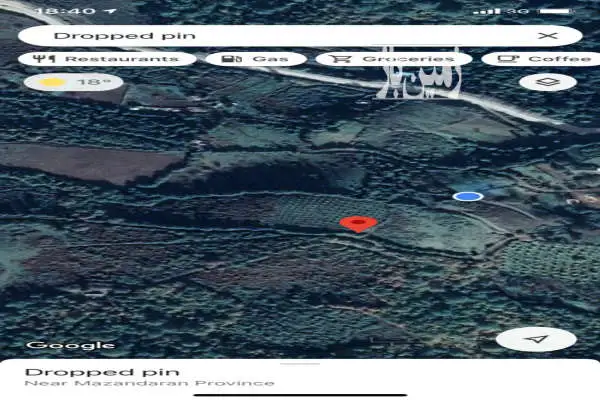Tap the status bar clock 18:40
The width and height of the screenshot is (600, 400).
click(x=65, y=11)
